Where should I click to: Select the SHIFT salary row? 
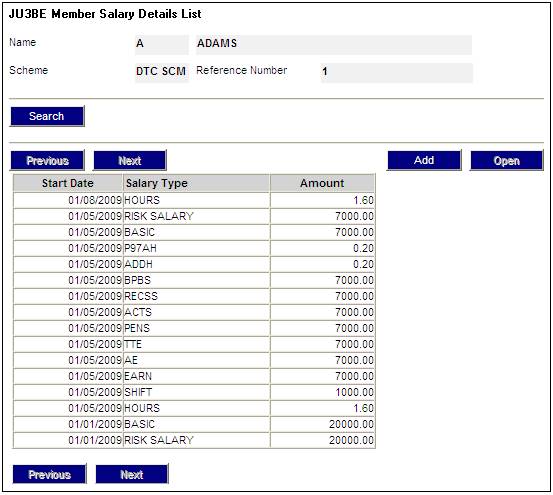(x=194, y=392)
